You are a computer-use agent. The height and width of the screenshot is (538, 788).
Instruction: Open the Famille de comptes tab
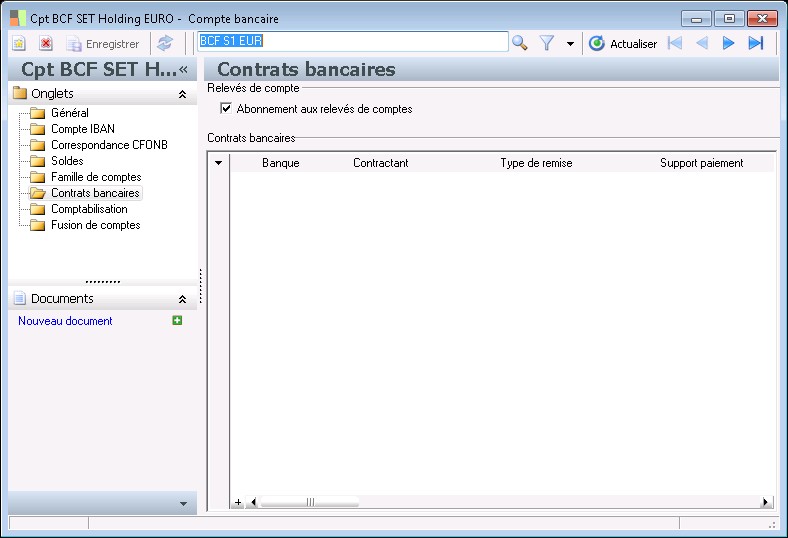(96, 177)
